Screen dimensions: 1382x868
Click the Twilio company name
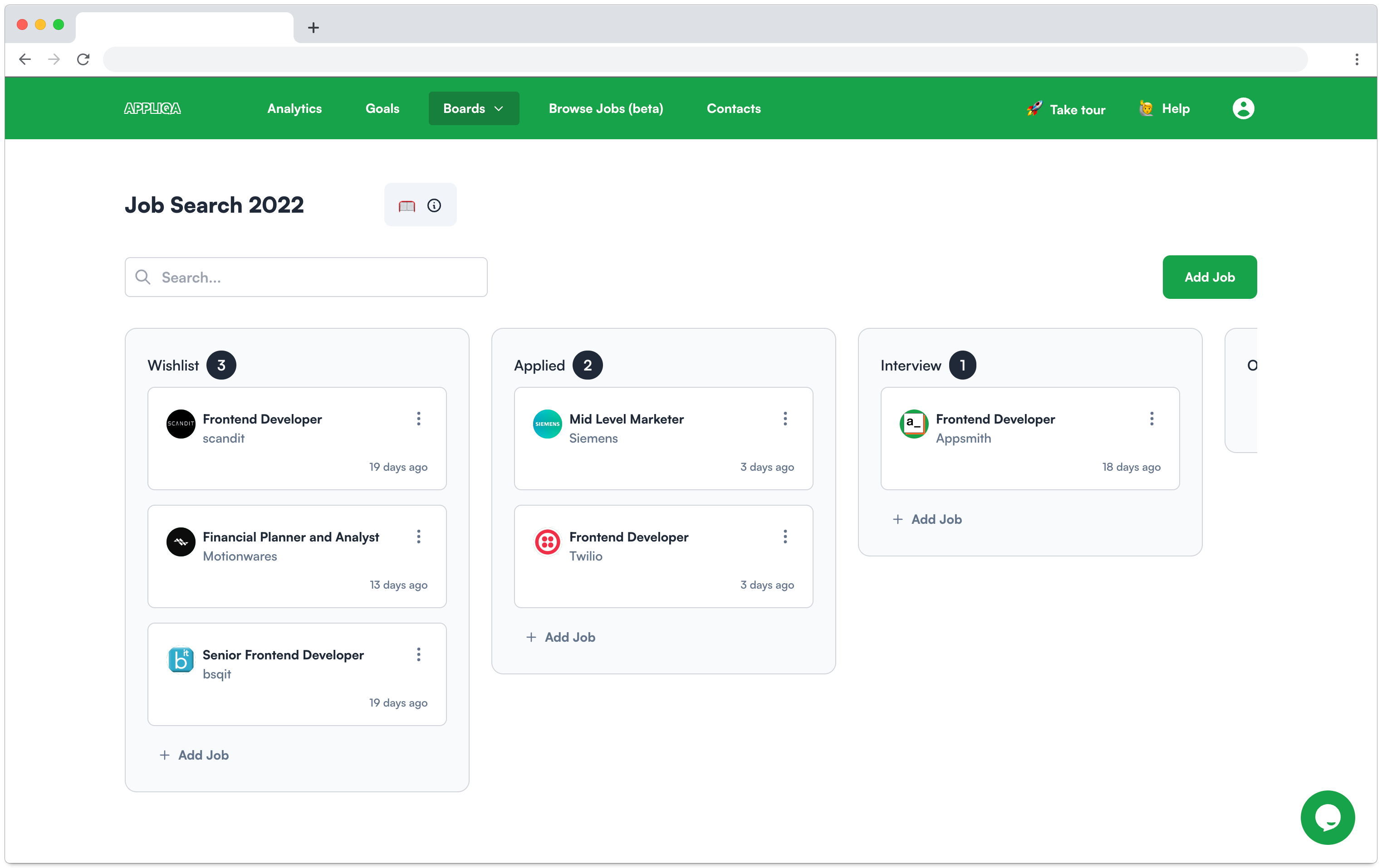(x=585, y=556)
